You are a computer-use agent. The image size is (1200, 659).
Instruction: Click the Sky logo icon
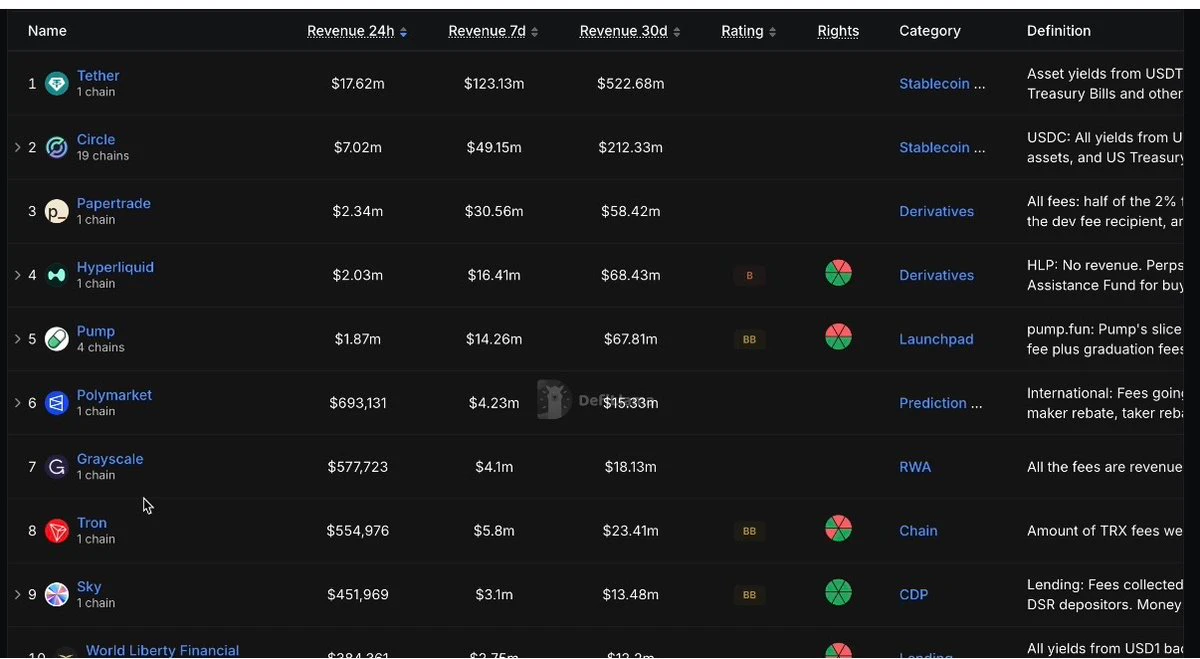(57, 595)
